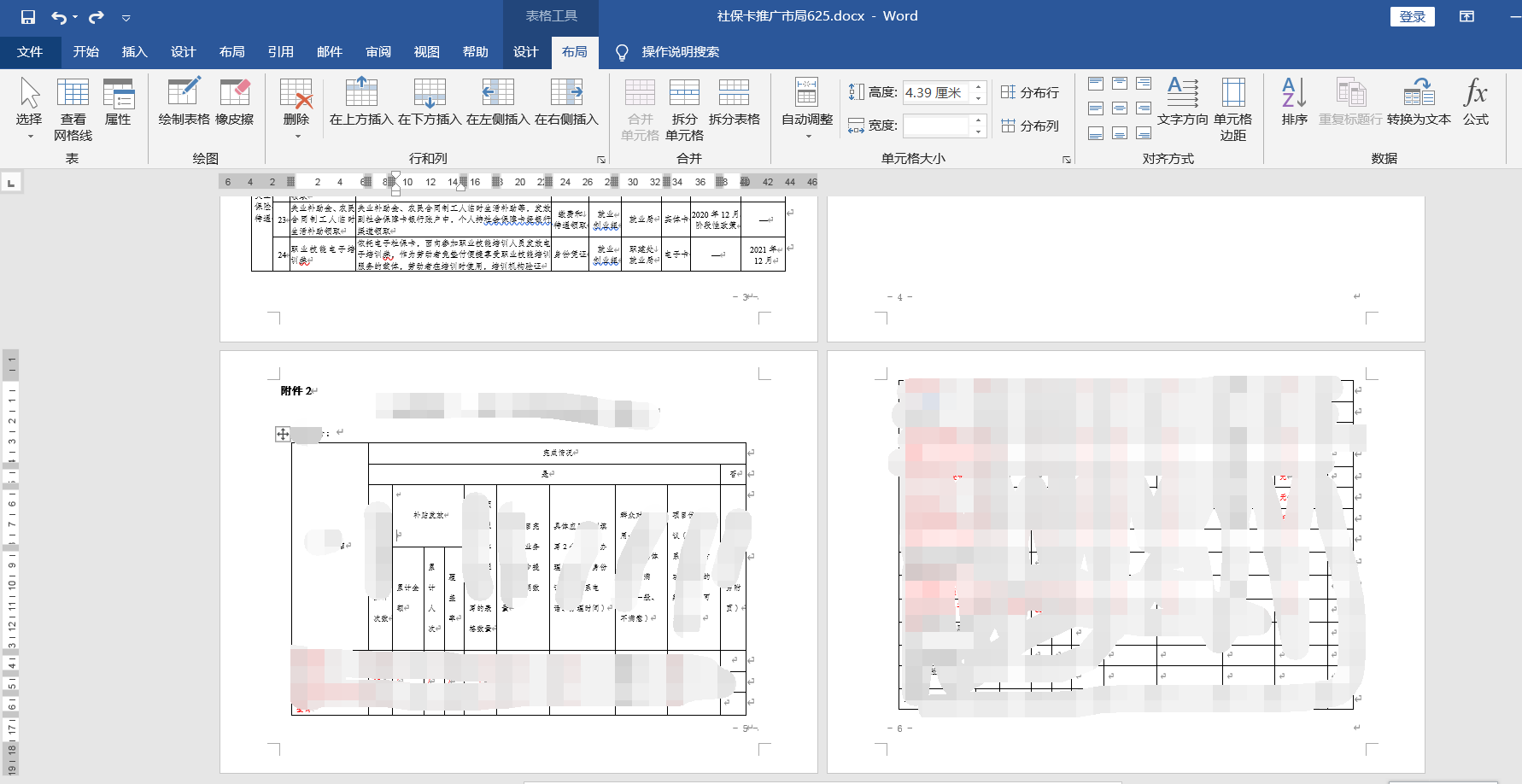Screen dimensions: 1522x784
Task: Select align top center cell alignment
Action: point(1120,84)
